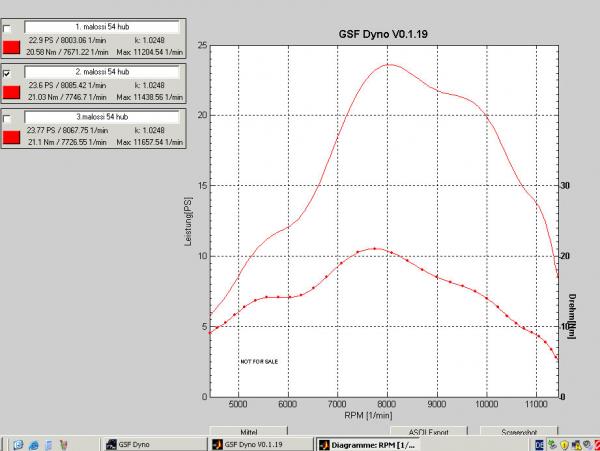Launch Internet Explorer from quick launch
Image resolution: width=600 pixels, height=451 pixels.
click(34, 445)
